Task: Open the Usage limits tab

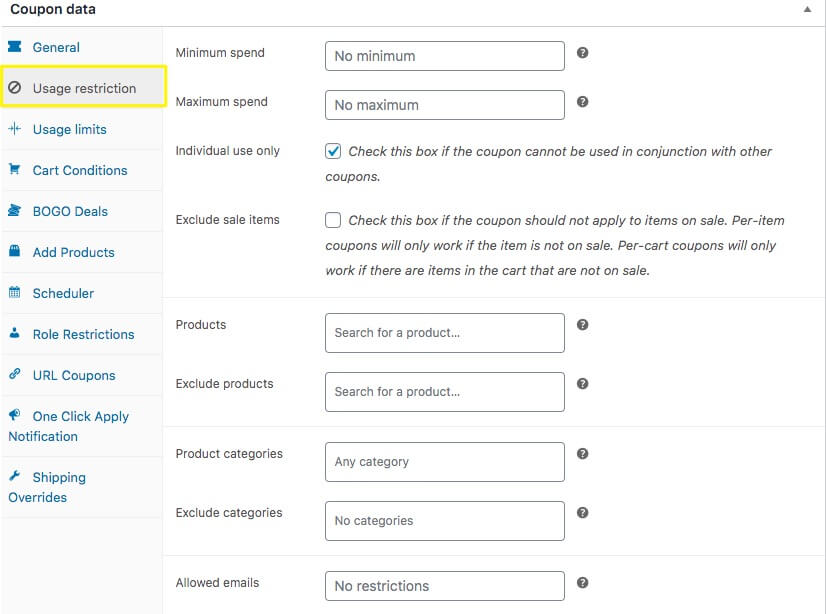Action: pos(69,129)
